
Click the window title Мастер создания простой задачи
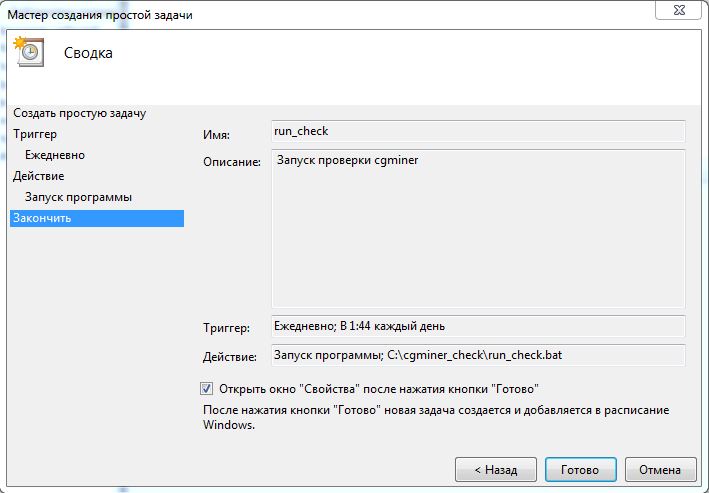click(x=100, y=15)
